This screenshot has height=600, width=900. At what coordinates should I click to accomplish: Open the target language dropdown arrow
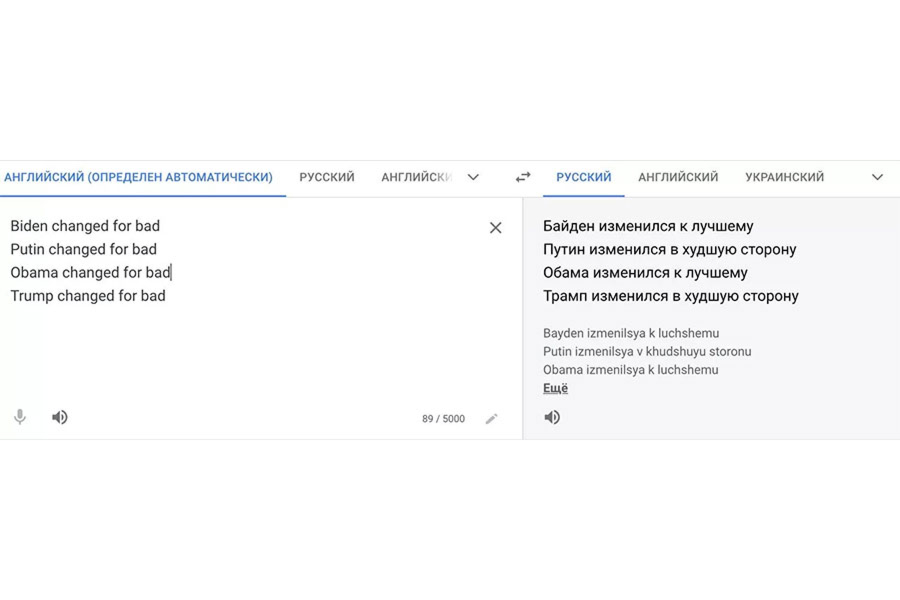(877, 177)
